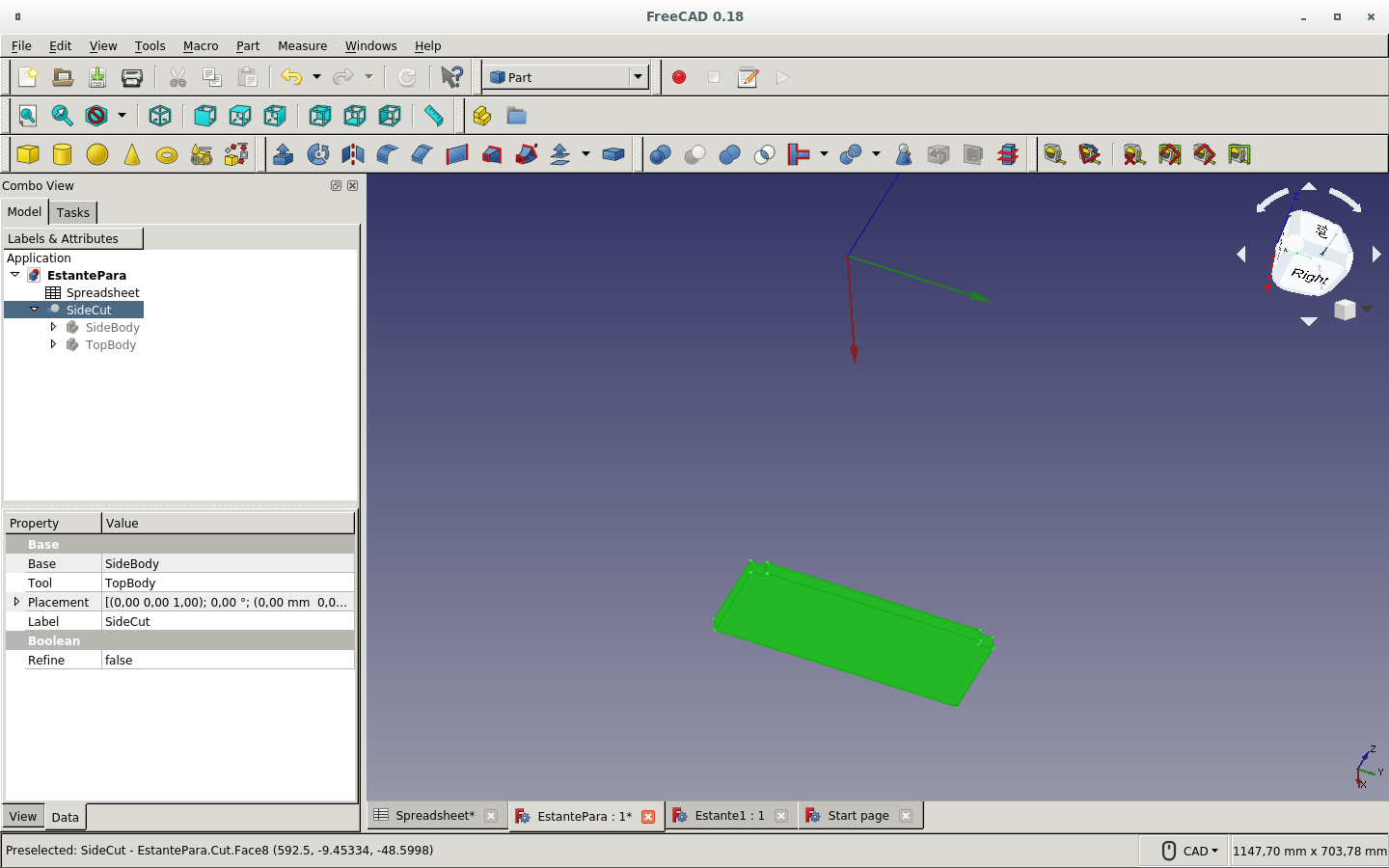Rotate view down with navigation cube arrow
The width and height of the screenshot is (1389, 868).
pyautogui.click(x=1309, y=322)
